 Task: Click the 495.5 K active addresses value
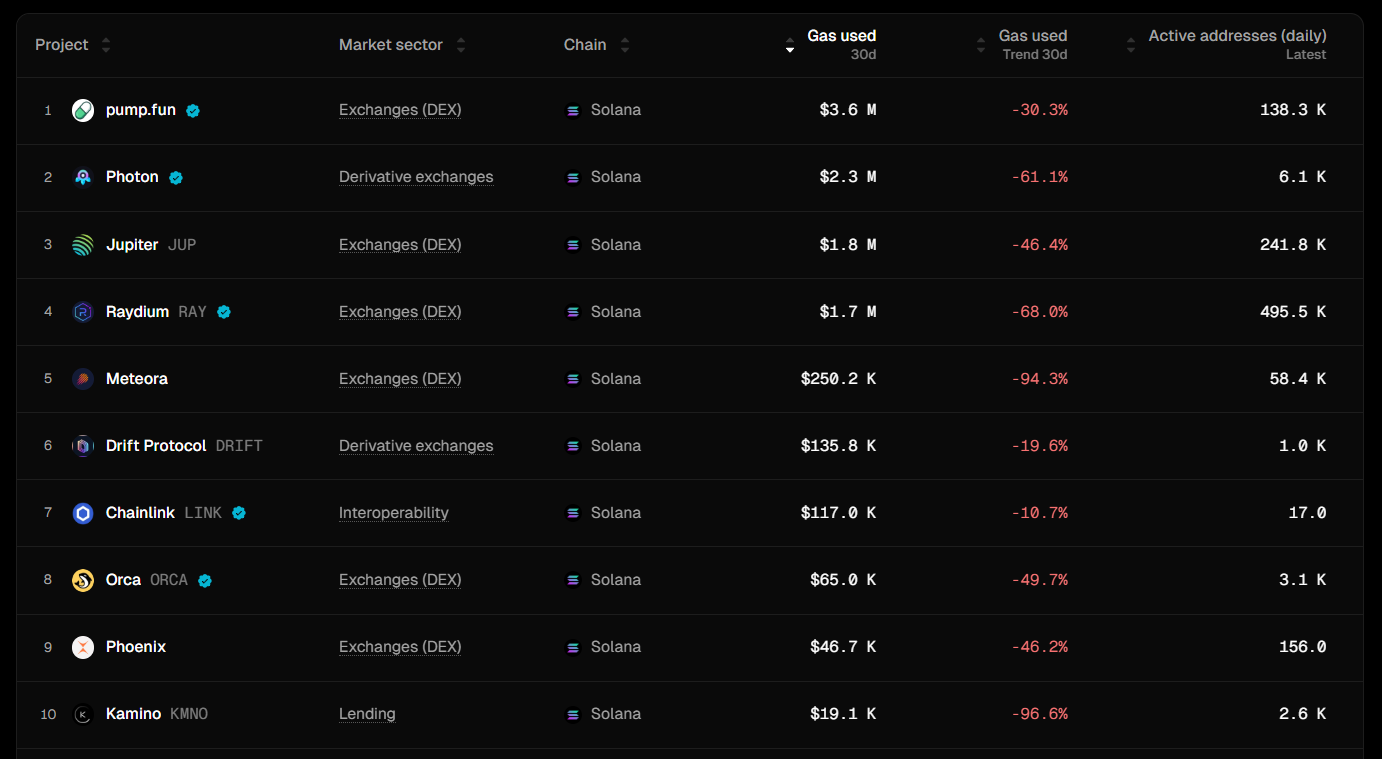(1293, 312)
